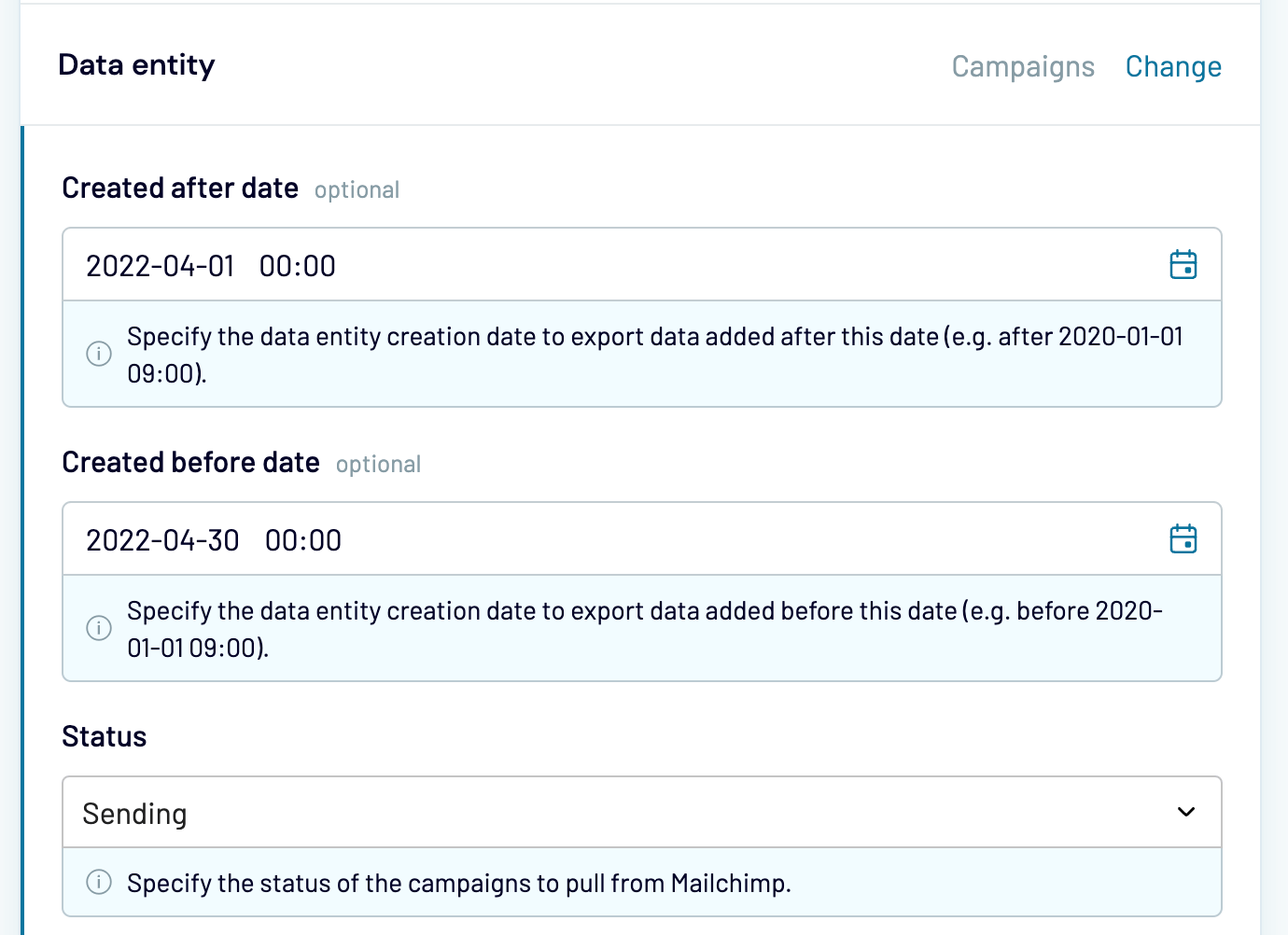Click the circular info symbol under Created before date

(98, 629)
